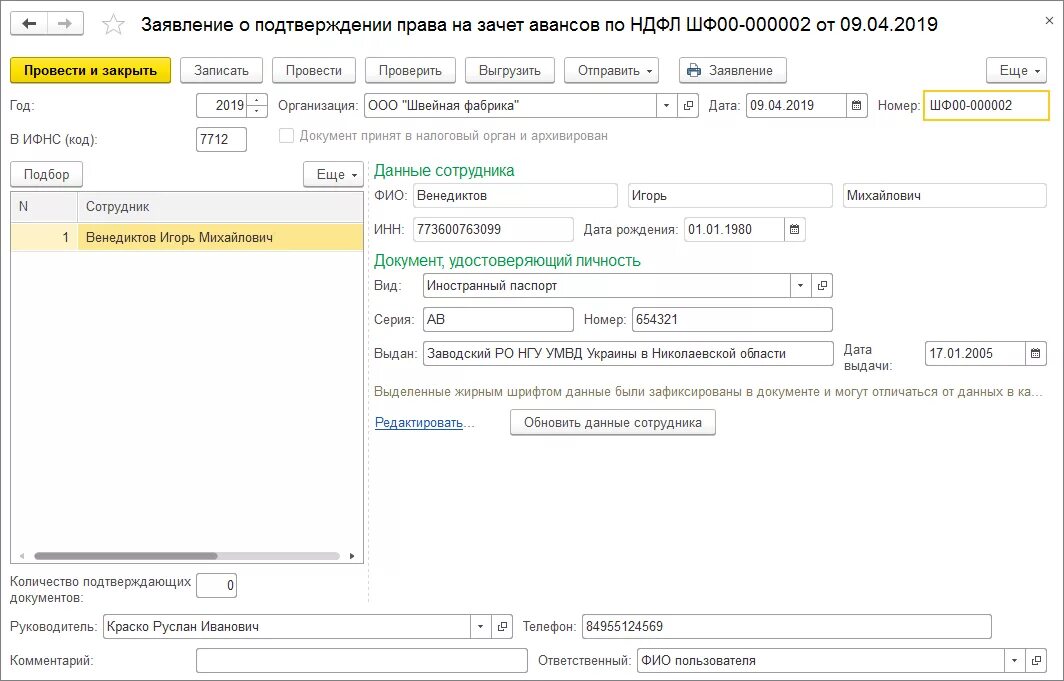Increase the year with stepper up arrow
The width and height of the screenshot is (1064, 681).
(256, 100)
